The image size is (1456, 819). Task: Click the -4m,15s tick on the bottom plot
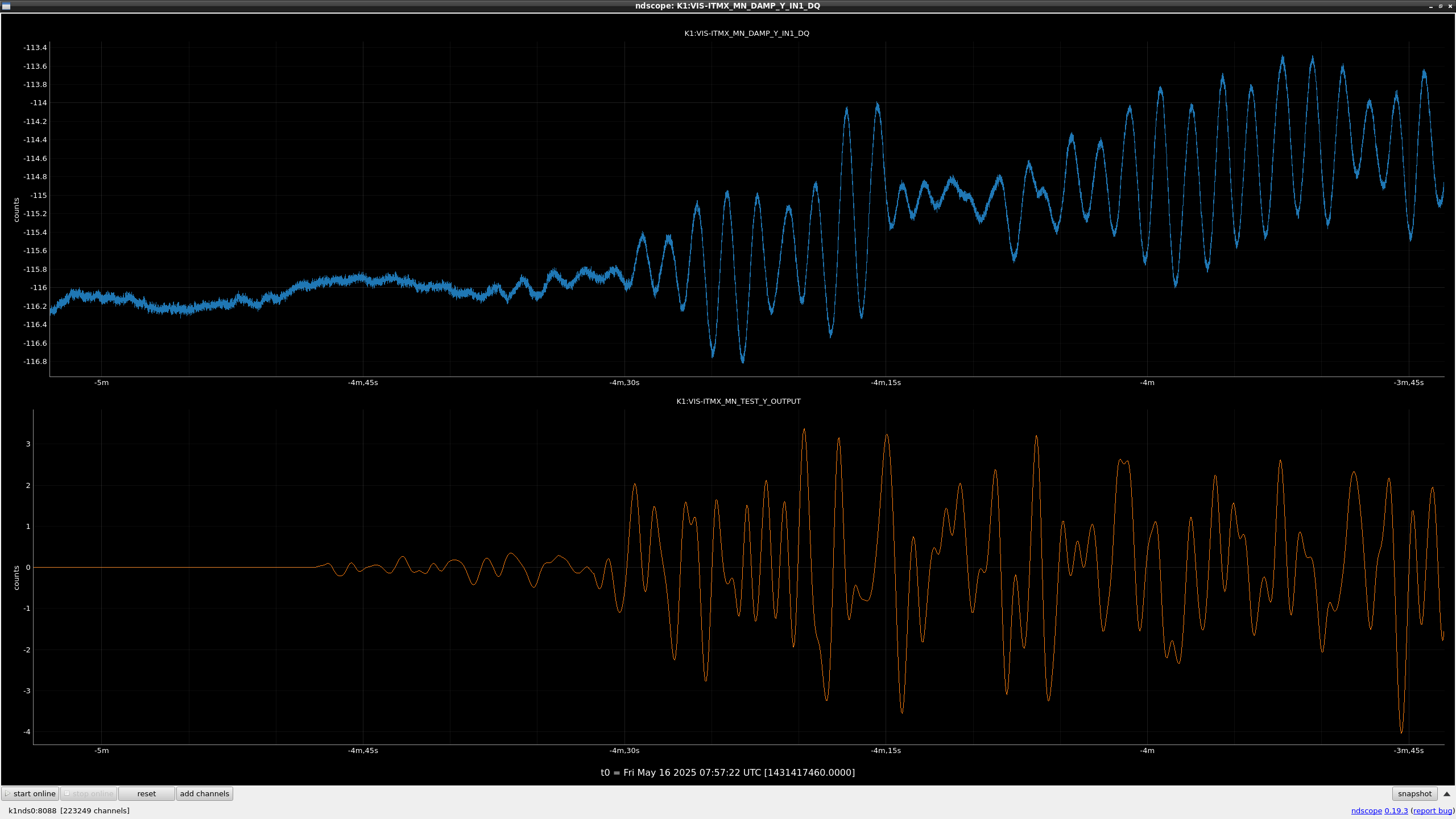(886, 751)
